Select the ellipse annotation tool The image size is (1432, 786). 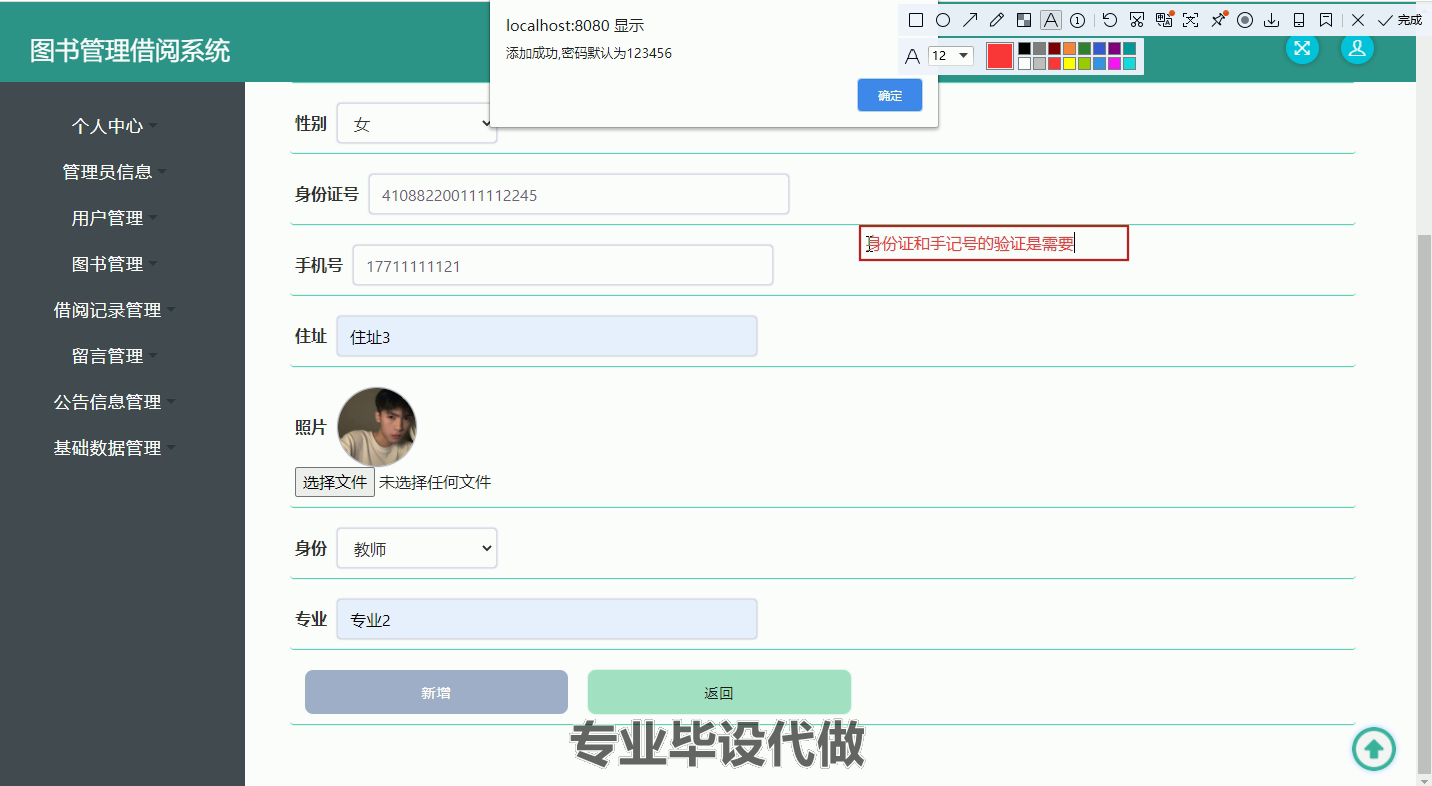pos(943,20)
